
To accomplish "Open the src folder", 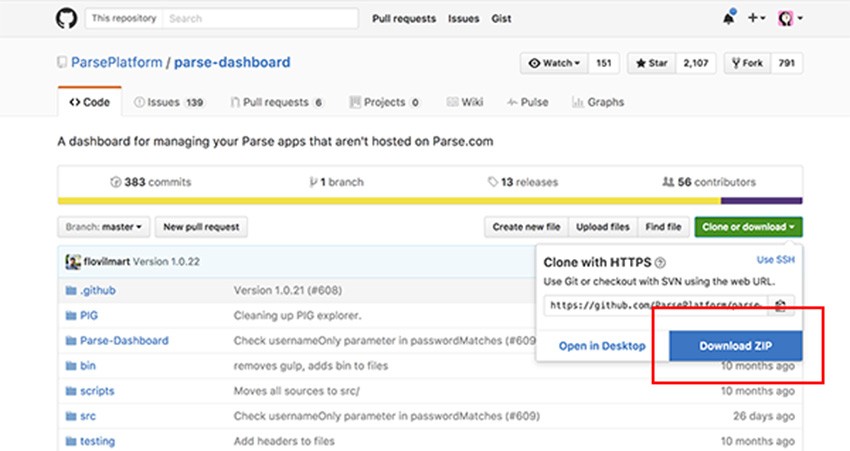I will pos(88,416).
